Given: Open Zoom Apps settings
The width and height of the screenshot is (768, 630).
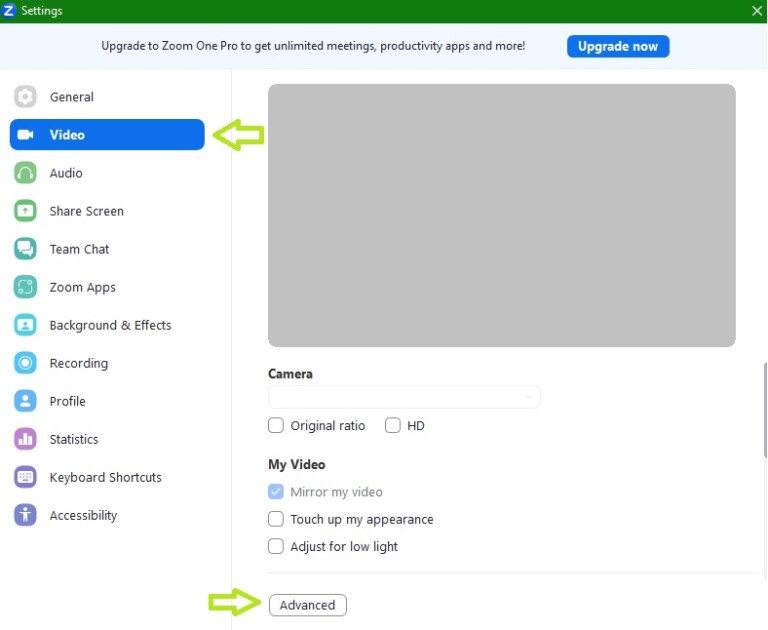Looking at the screenshot, I should click(x=107, y=287).
